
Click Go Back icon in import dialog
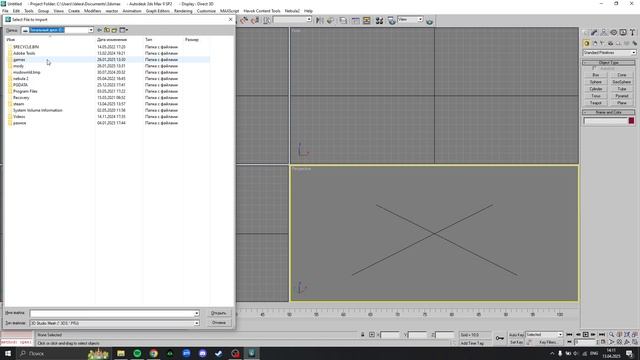(99, 30)
